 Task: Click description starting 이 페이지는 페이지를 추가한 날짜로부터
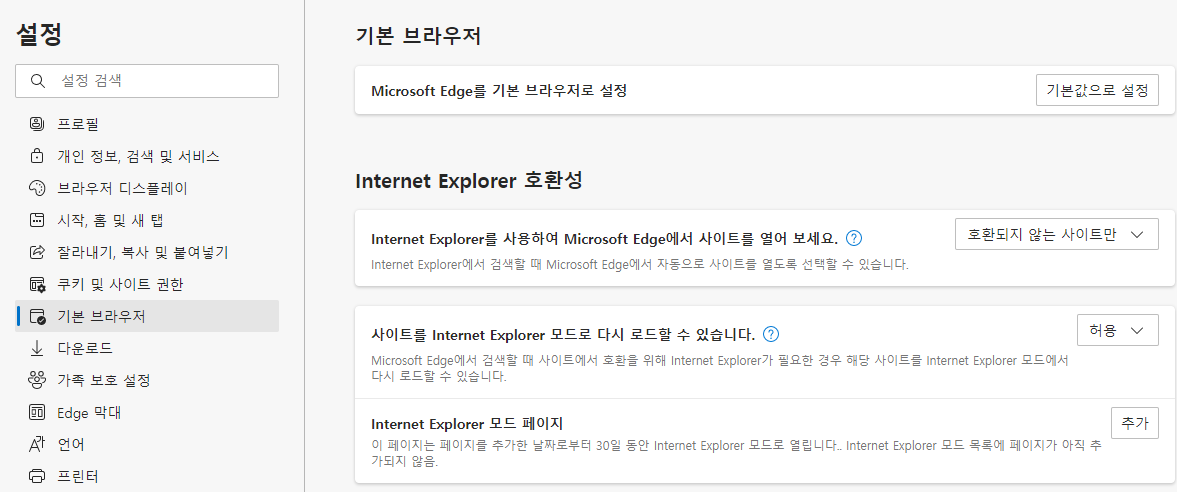736,453
